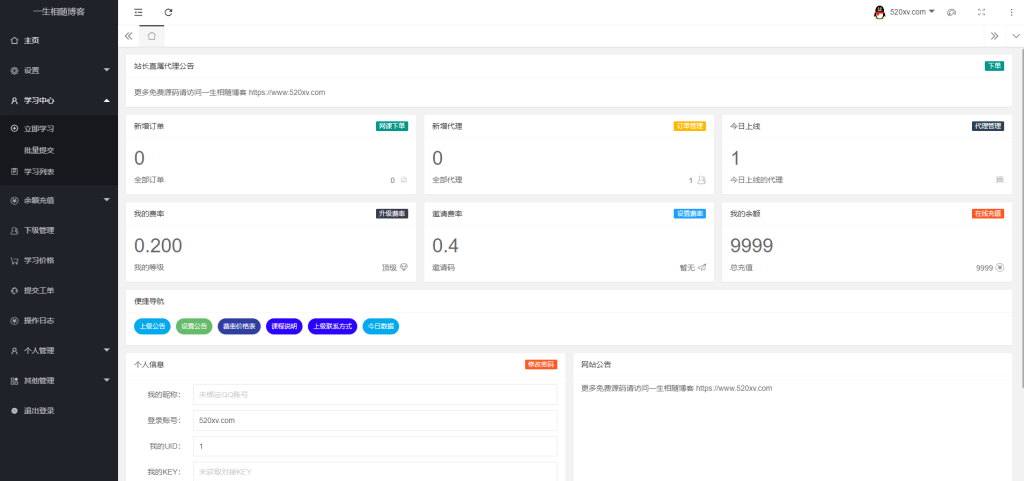Enter fullscreen using the expand icon
The width and height of the screenshot is (1024, 481).
tap(981, 12)
